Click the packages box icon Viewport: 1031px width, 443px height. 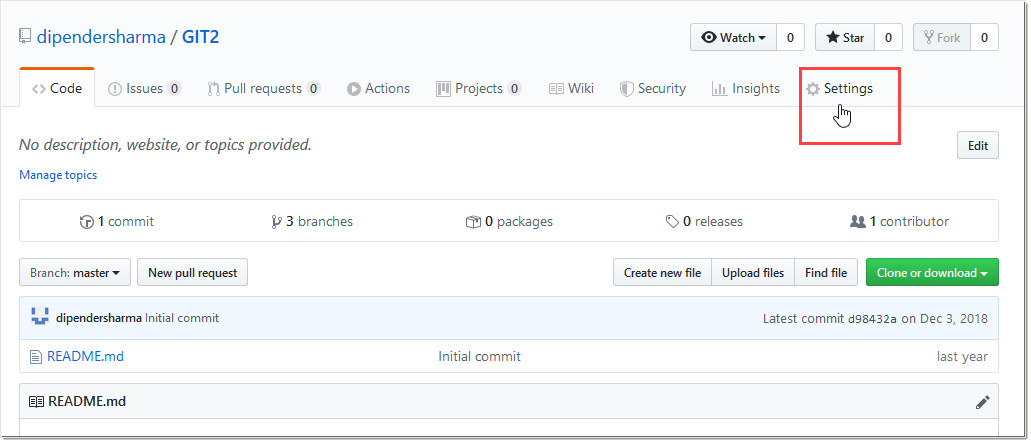pyautogui.click(x=473, y=222)
